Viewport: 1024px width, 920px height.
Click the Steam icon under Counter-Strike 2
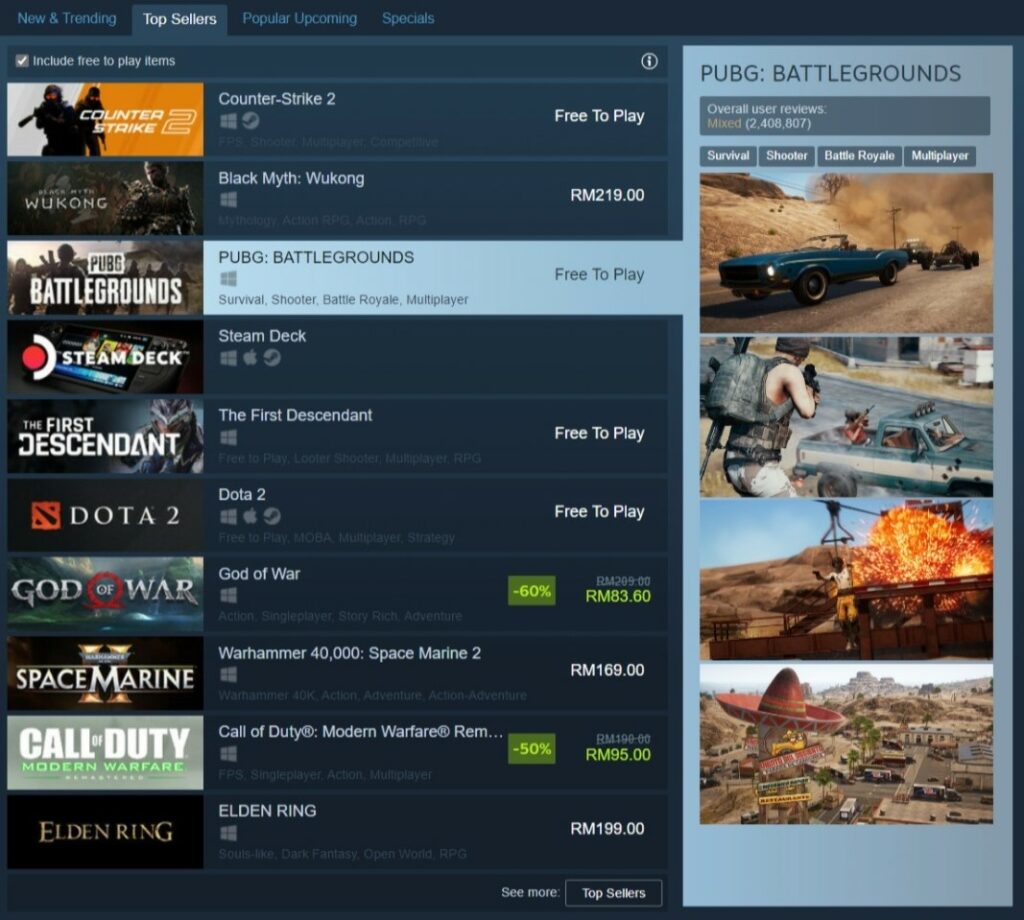click(249, 121)
